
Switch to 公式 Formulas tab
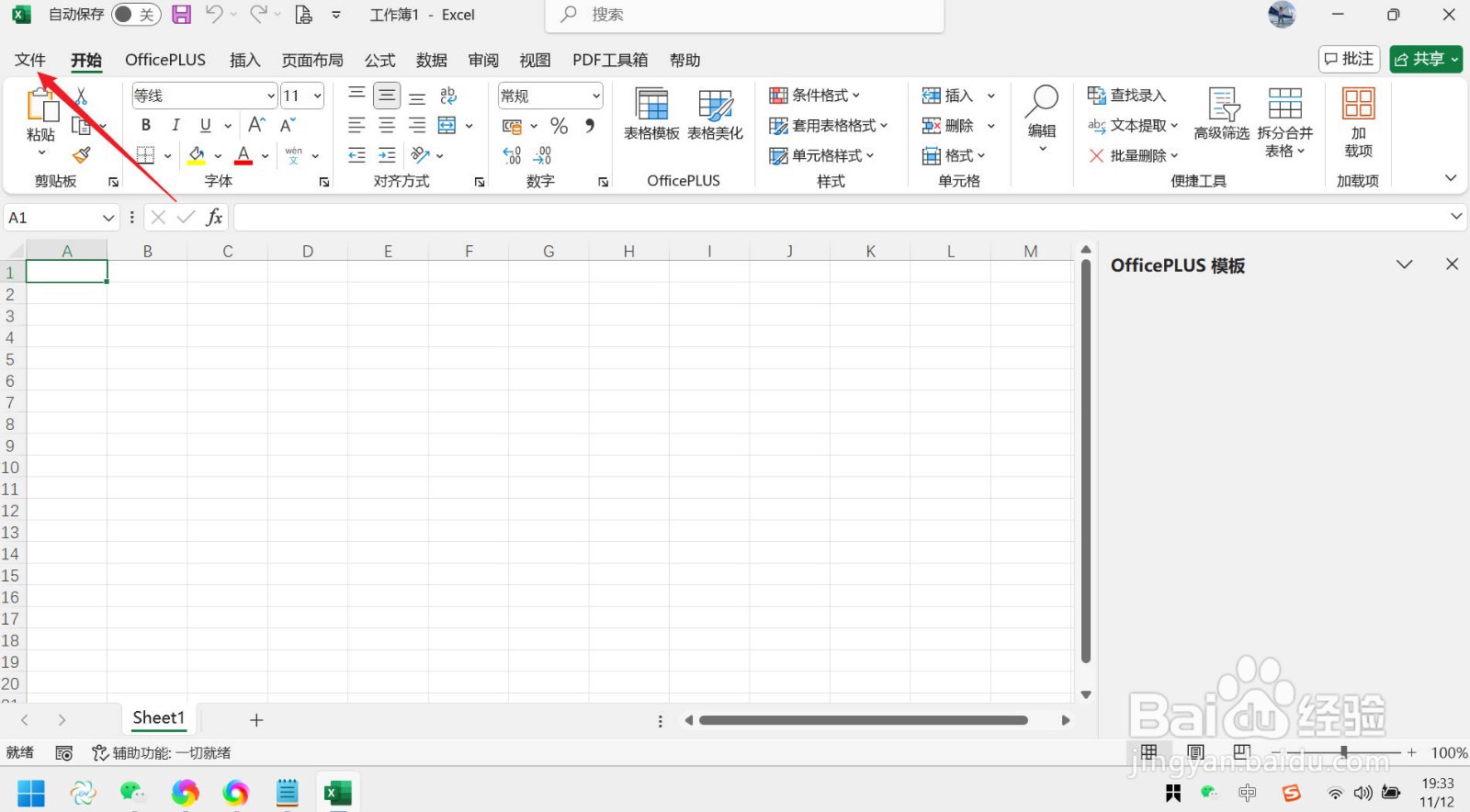tap(379, 60)
